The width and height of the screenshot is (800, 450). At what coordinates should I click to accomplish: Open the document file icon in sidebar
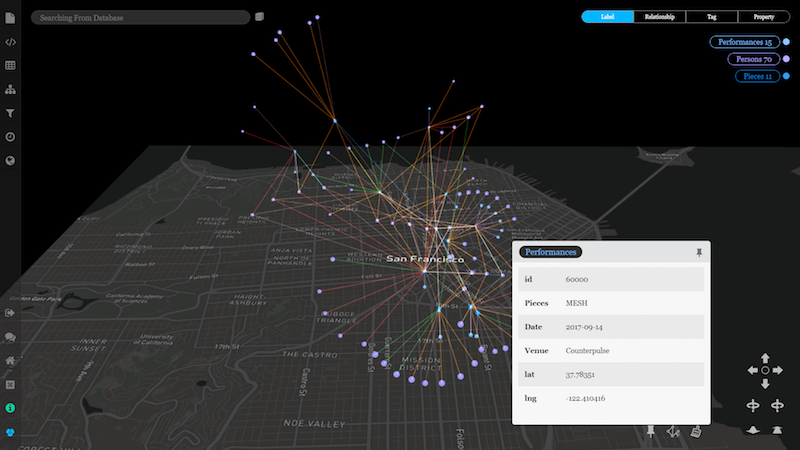point(10,18)
